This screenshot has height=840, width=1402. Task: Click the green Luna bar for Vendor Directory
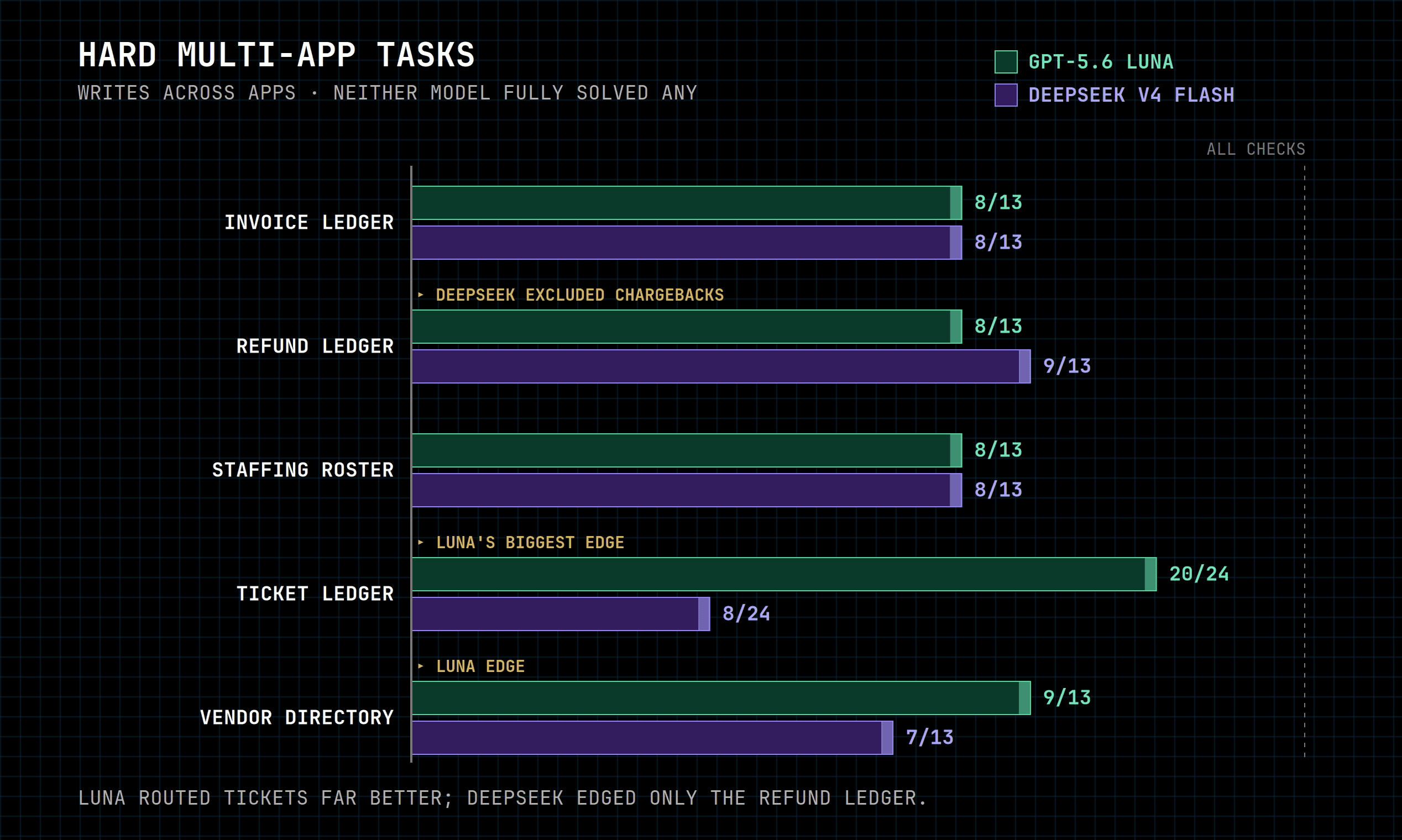click(x=721, y=698)
